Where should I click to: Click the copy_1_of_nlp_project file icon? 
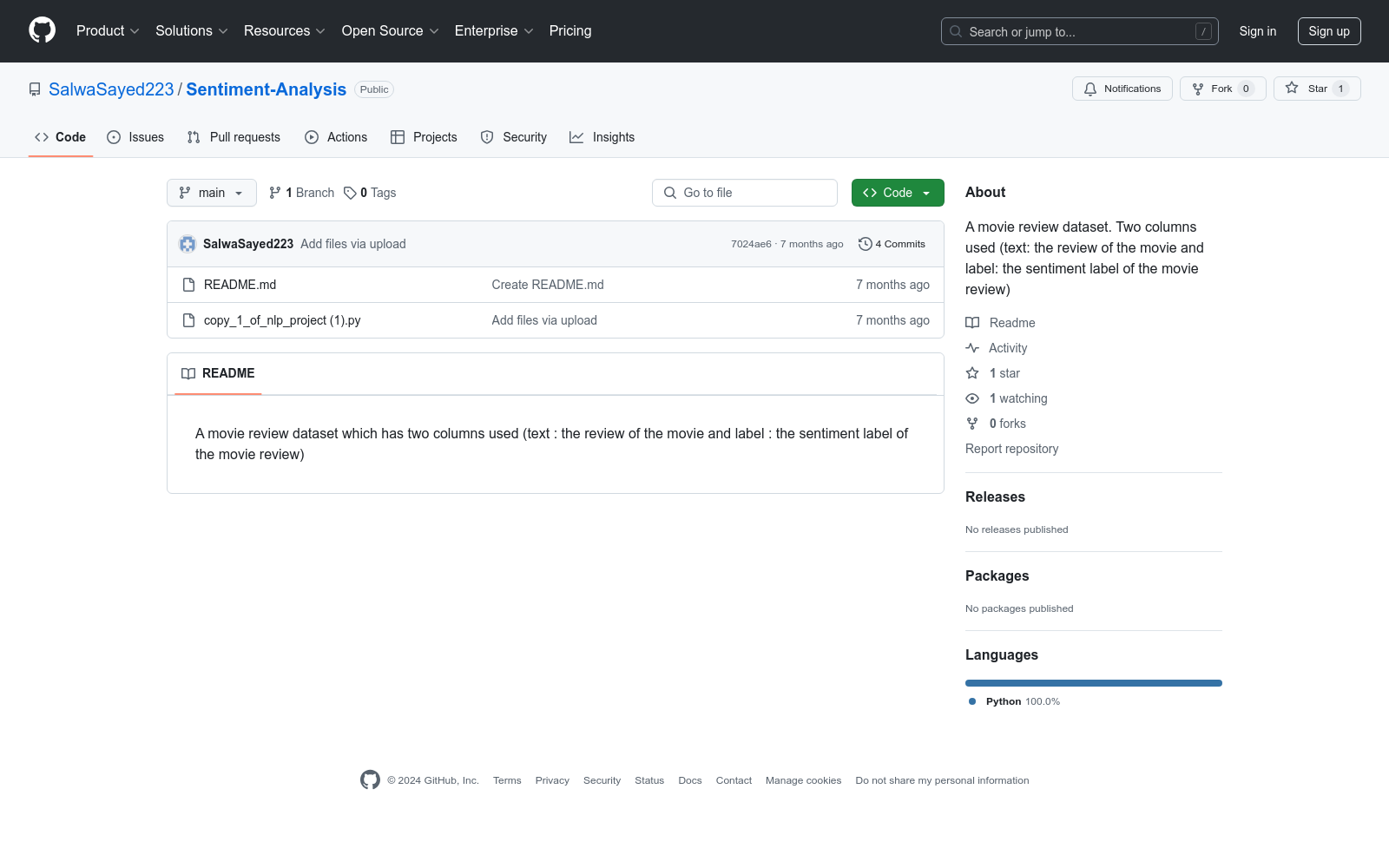188,320
